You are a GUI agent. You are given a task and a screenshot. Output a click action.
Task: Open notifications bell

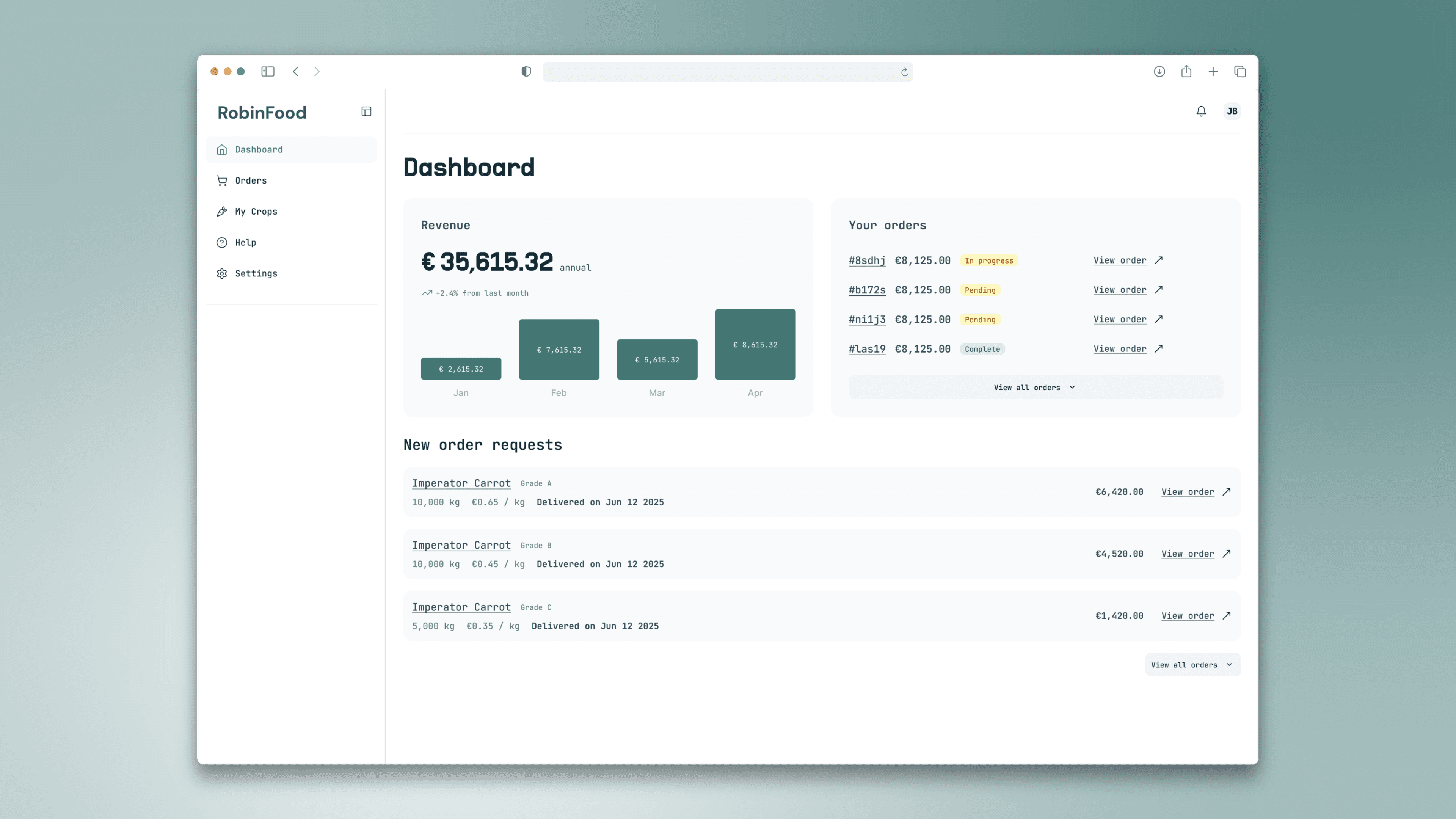[1201, 111]
